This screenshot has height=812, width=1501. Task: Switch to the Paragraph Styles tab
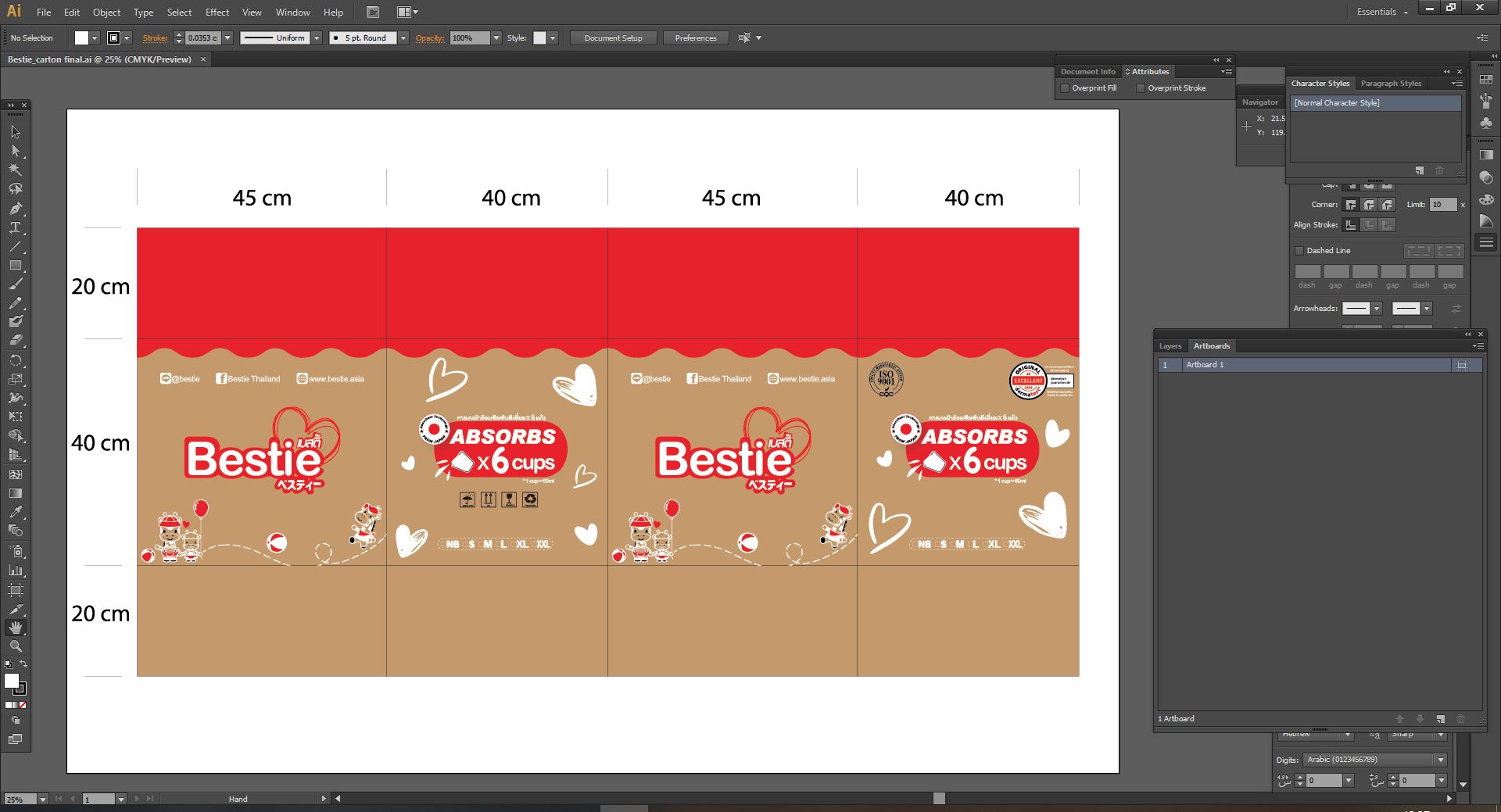pyautogui.click(x=1391, y=84)
